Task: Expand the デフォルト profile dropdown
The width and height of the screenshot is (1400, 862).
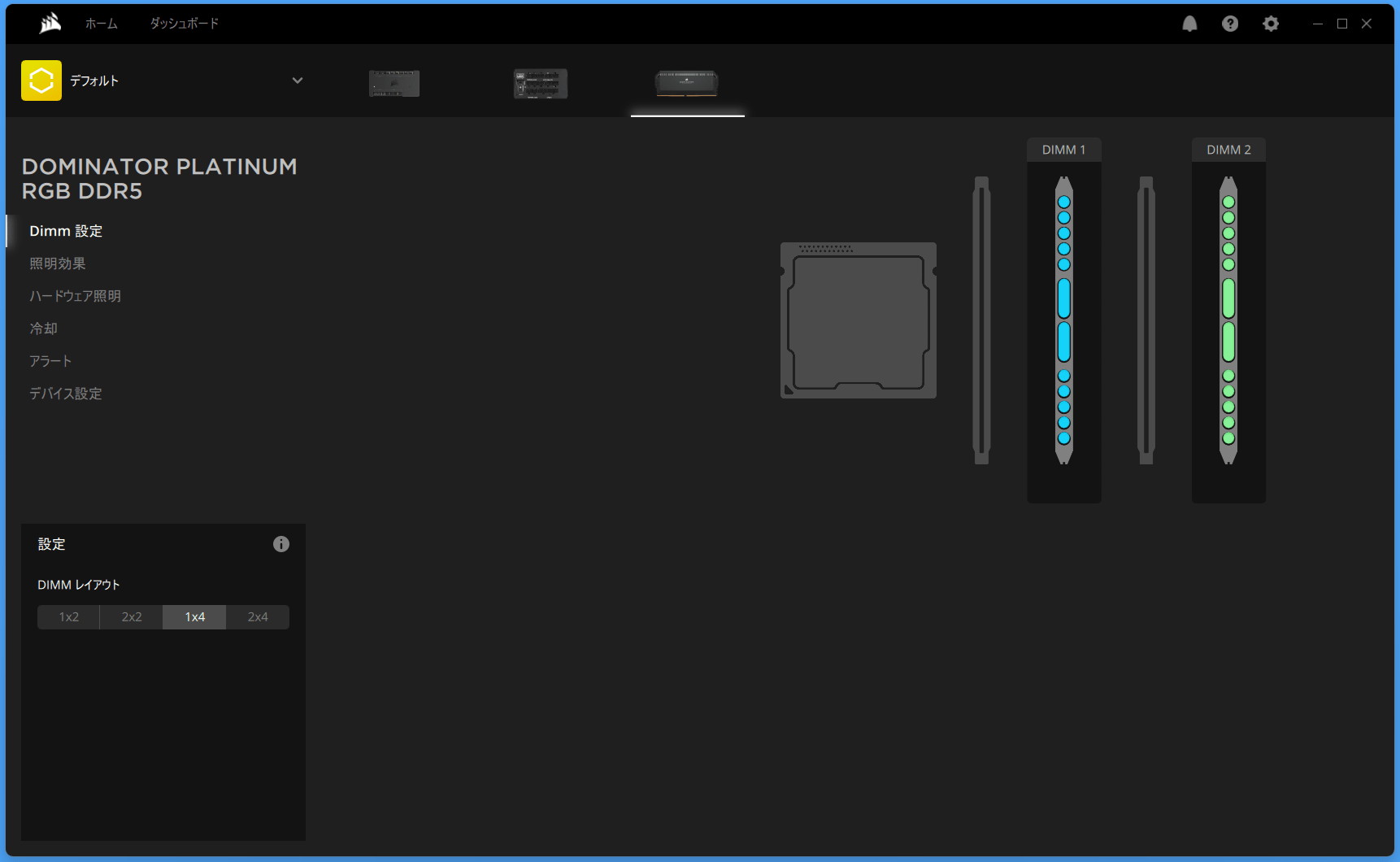Action: pyautogui.click(x=298, y=81)
